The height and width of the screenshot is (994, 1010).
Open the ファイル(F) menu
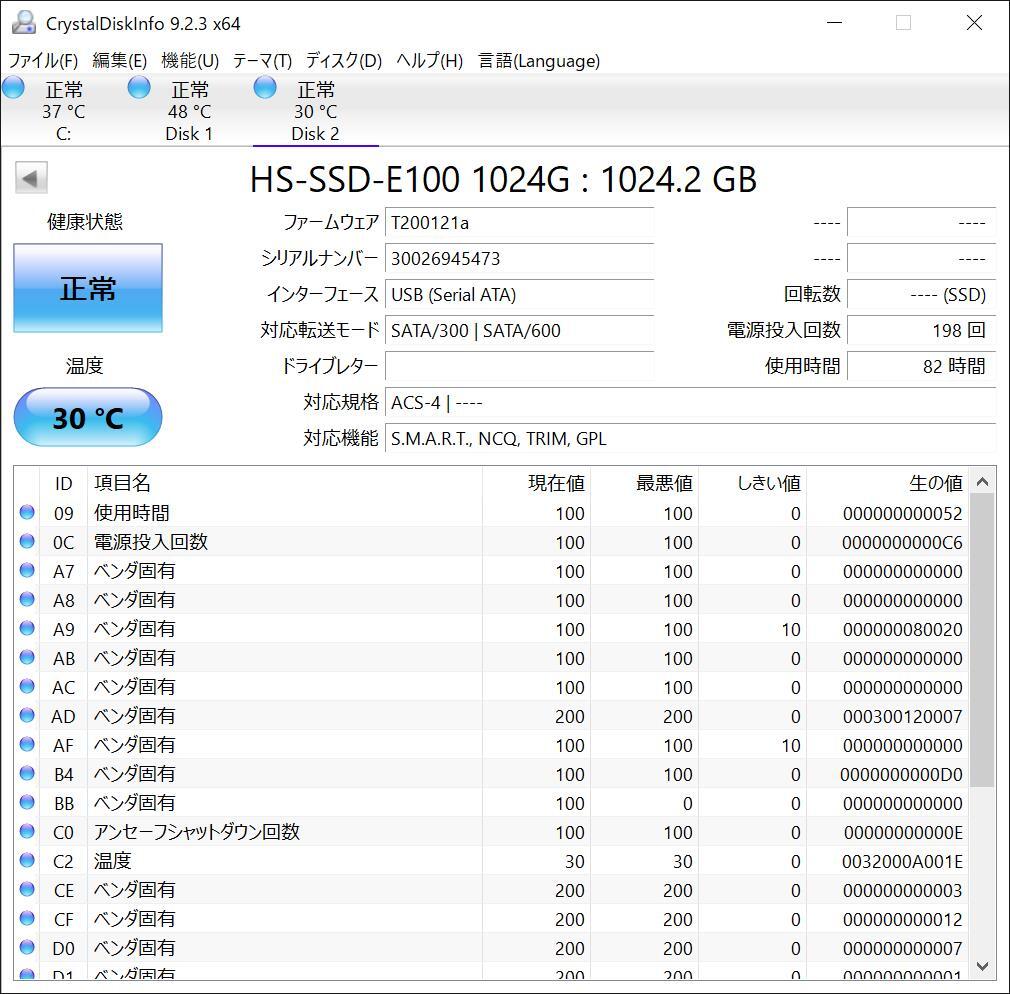point(43,61)
